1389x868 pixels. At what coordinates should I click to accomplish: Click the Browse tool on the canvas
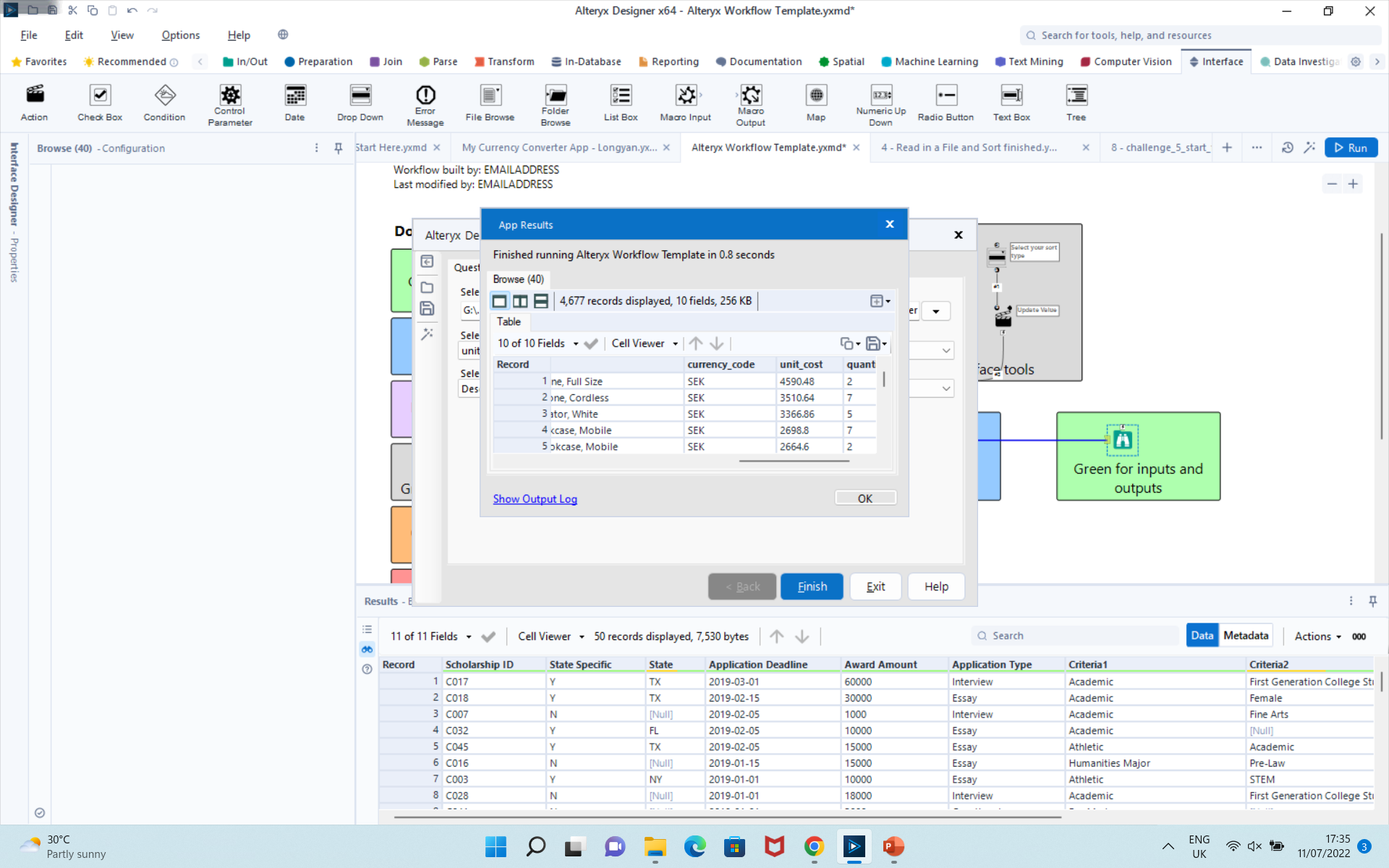tap(1122, 439)
